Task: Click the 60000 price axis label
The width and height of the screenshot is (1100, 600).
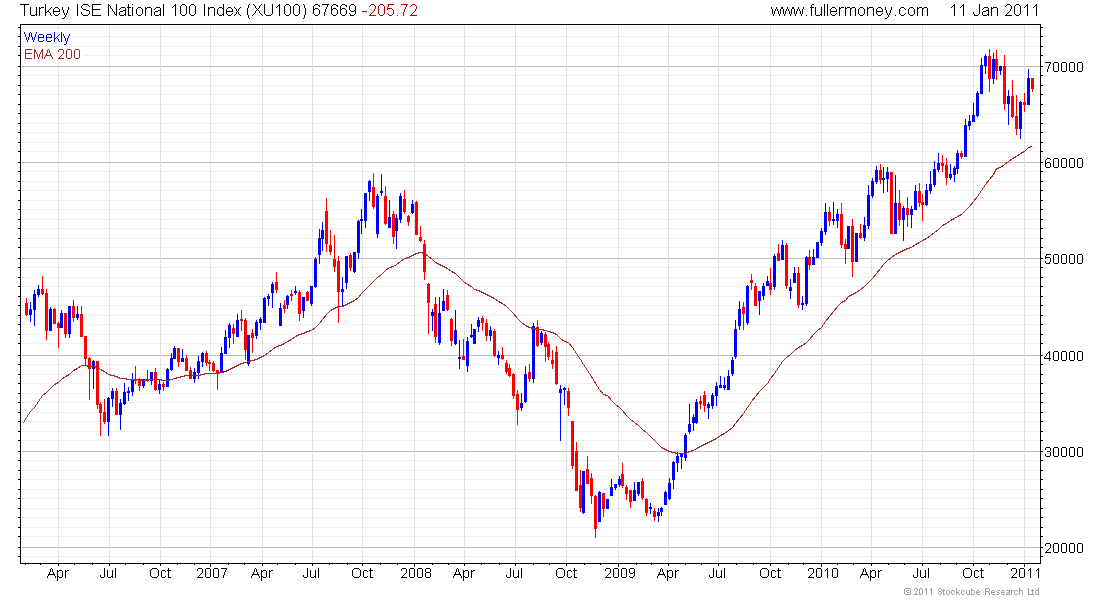Action: (x=1064, y=163)
